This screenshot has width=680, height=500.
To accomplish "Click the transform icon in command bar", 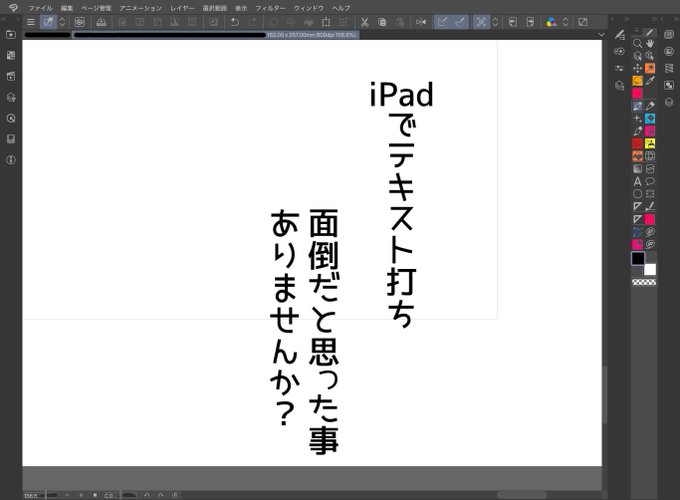I will tap(326, 22).
